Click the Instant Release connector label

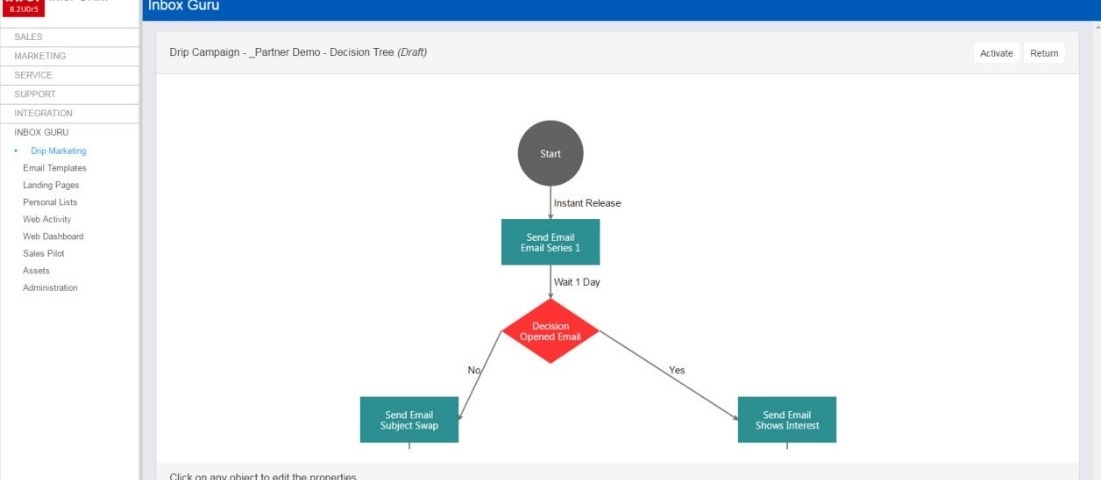tap(588, 204)
